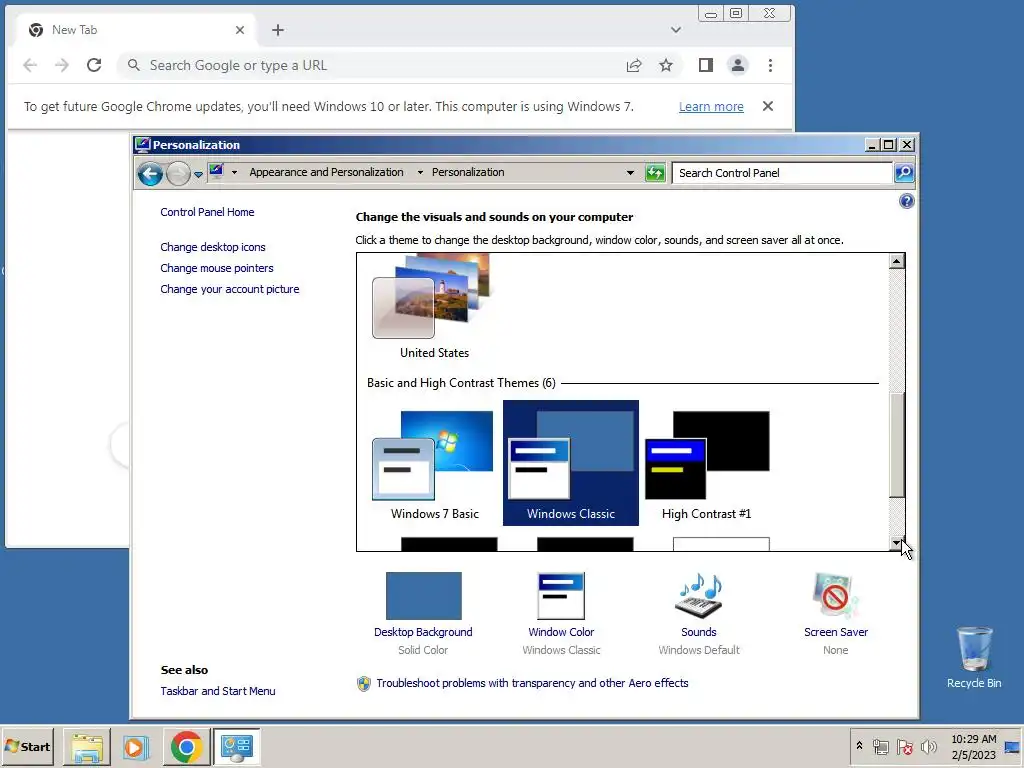Open Change desktop icons link
This screenshot has width=1024, height=768.
click(x=213, y=247)
